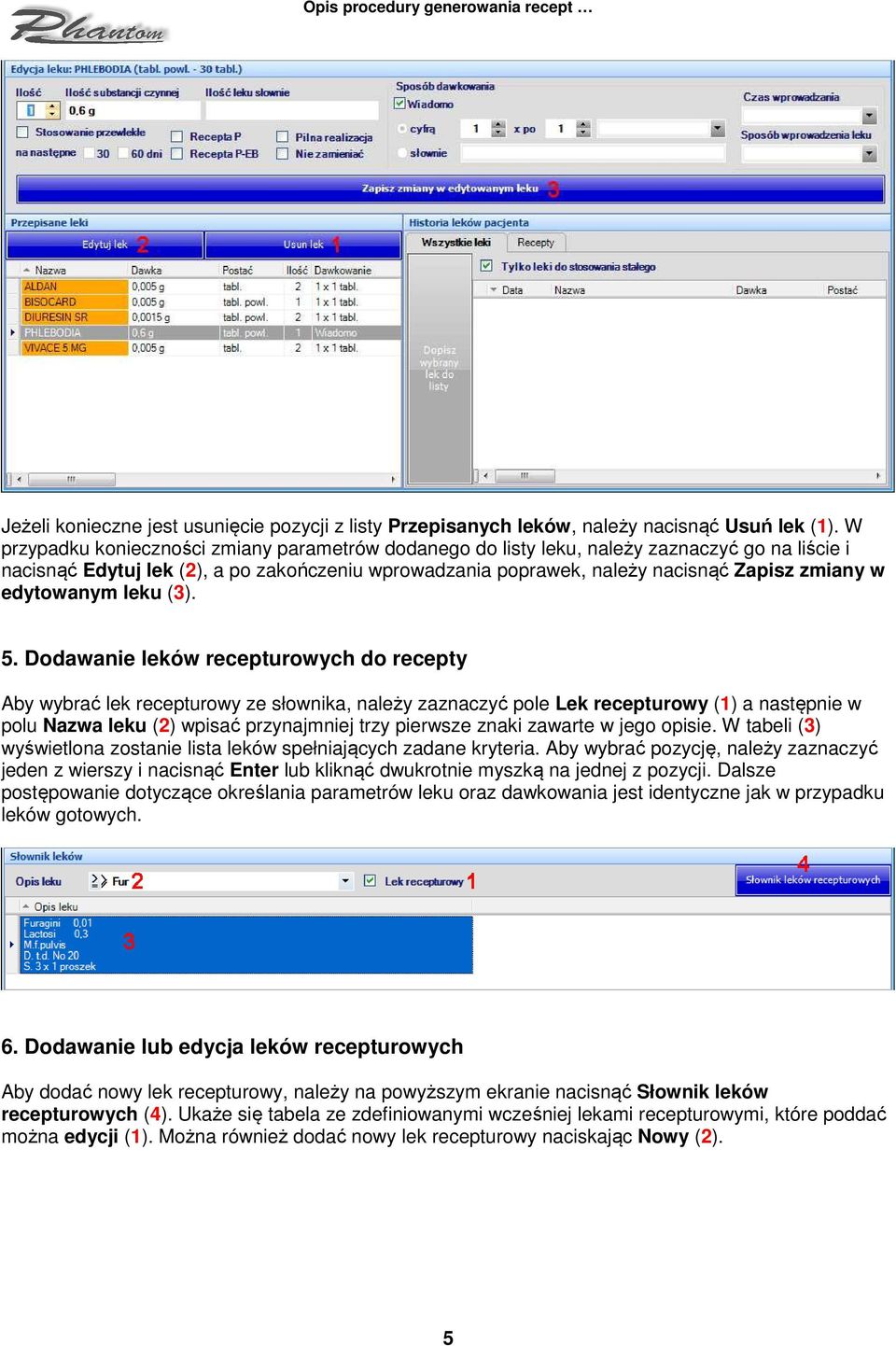
Task: Click the Usuń lek button
Action: (302, 245)
